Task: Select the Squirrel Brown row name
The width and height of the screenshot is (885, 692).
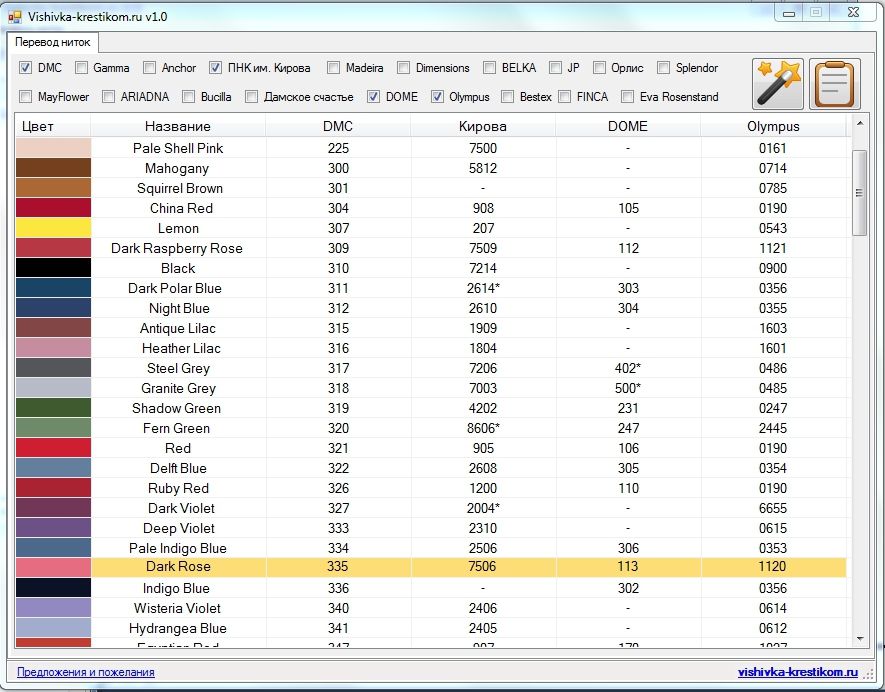Action: 179,188
